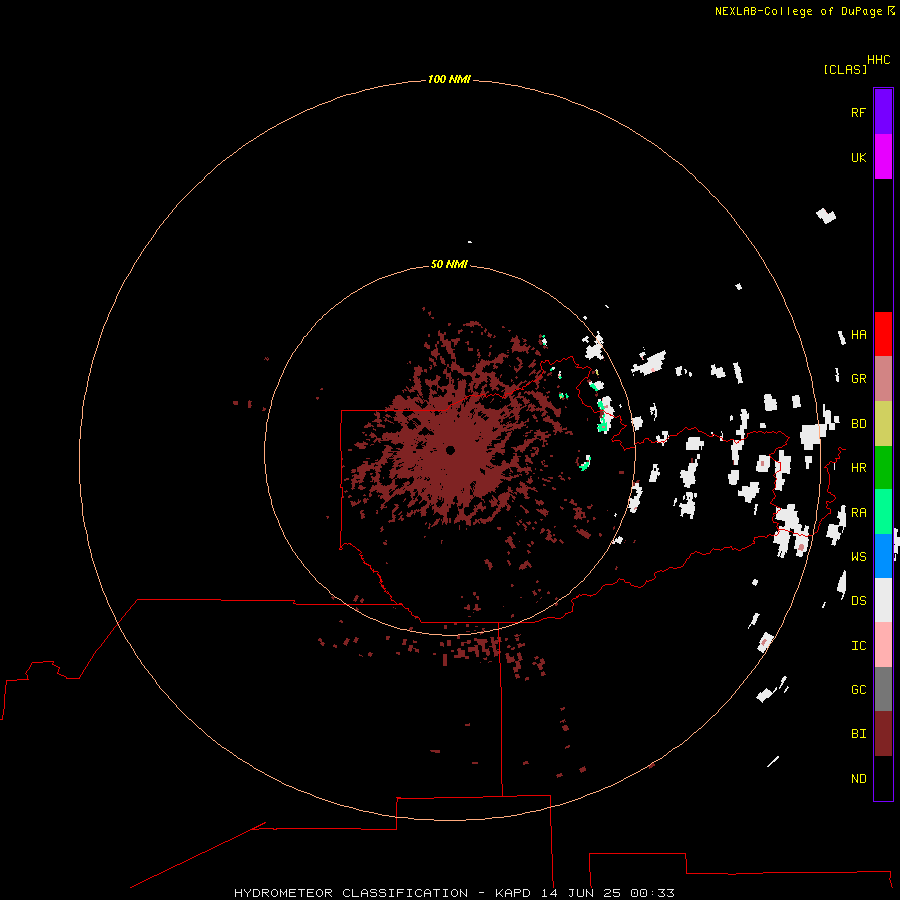The height and width of the screenshot is (900, 900).
Task: Click the UK legend label
Action: [x=858, y=157]
